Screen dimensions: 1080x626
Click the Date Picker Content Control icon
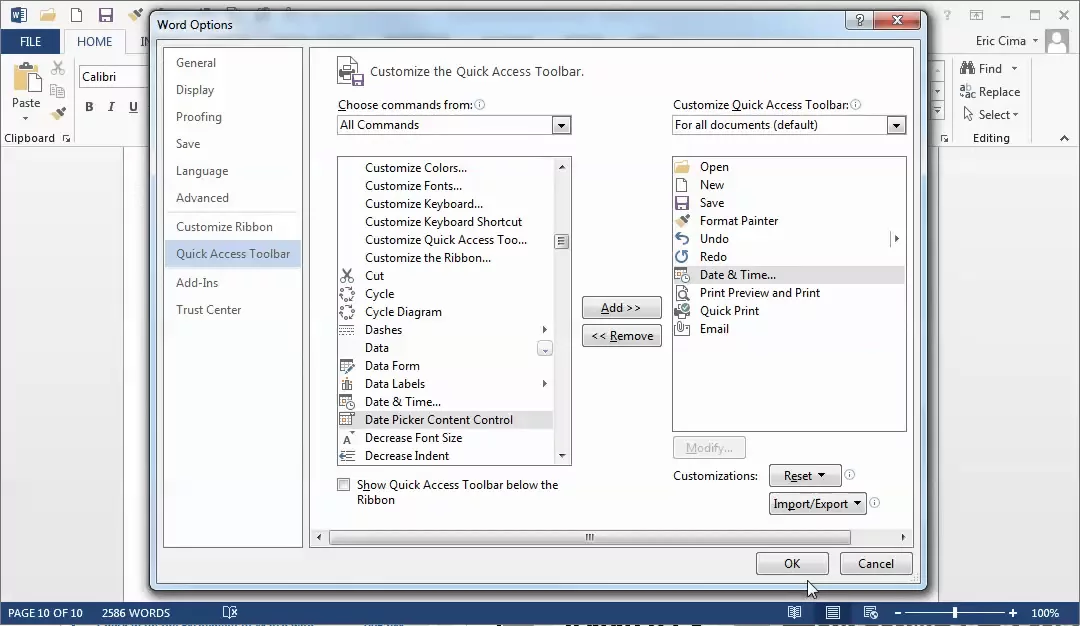click(347, 419)
